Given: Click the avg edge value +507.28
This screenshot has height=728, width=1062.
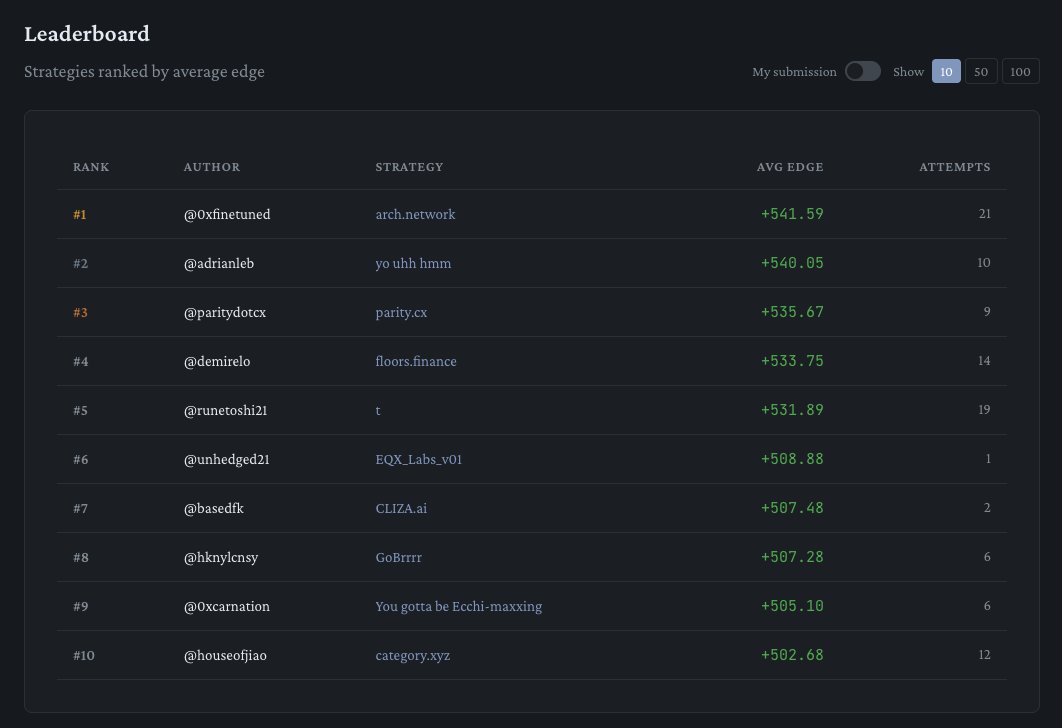Looking at the screenshot, I should [792, 556].
